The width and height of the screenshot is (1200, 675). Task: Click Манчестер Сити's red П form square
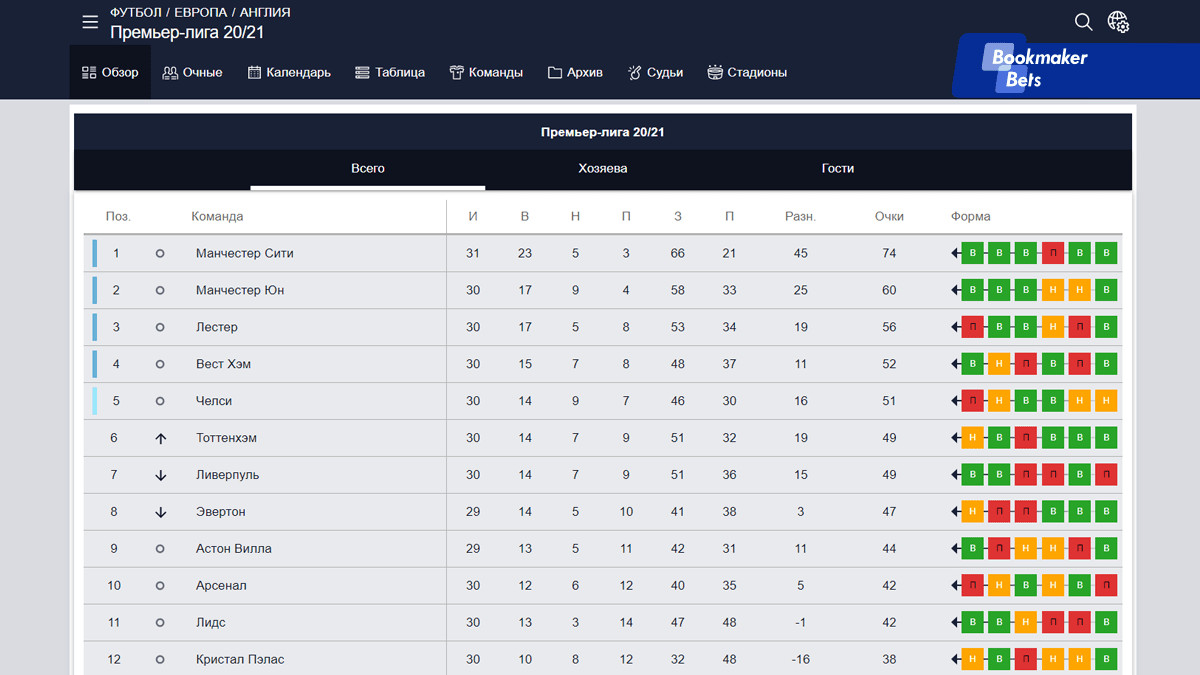click(1052, 253)
